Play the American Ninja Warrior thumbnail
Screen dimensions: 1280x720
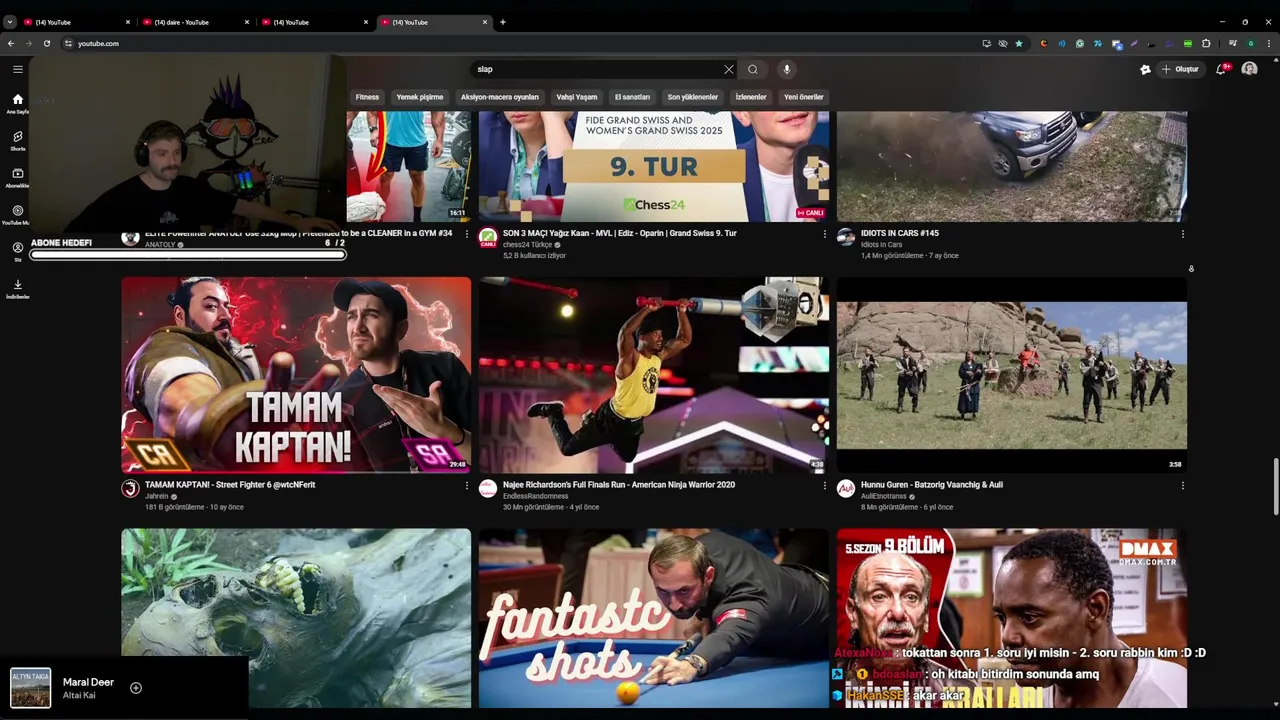(654, 375)
